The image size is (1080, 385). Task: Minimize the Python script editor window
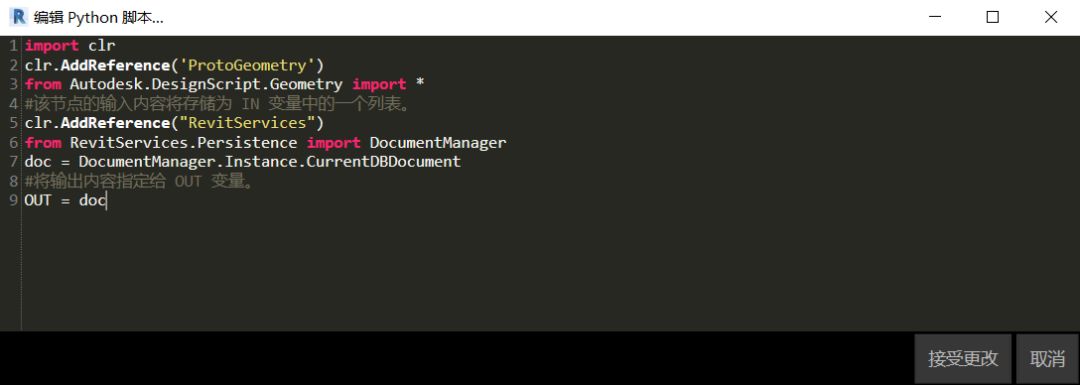click(x=934, y=17)
